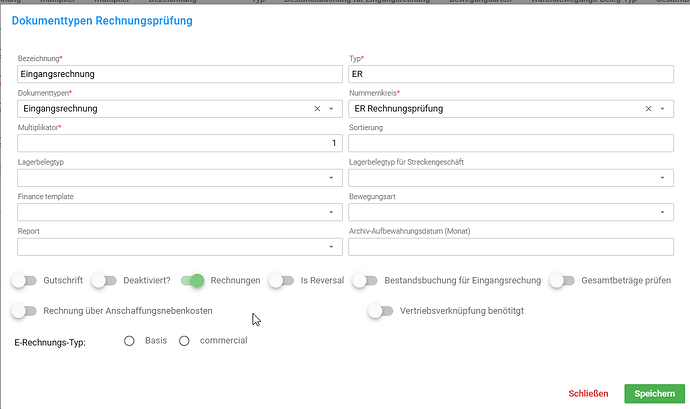Viewport: 690px width, 409px height.
Task: Enable the Gutschrift toggle
Action: click(x=24, y=280)
